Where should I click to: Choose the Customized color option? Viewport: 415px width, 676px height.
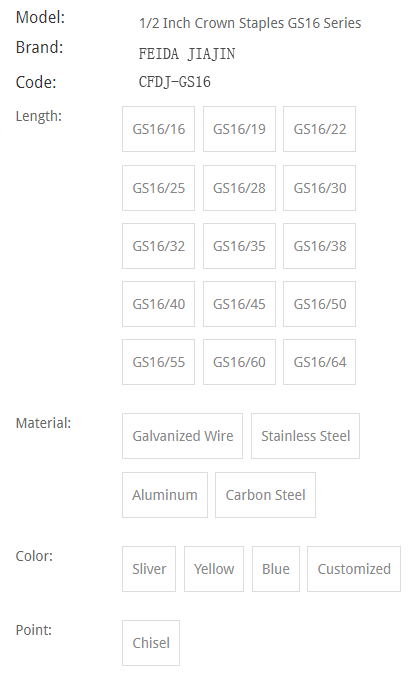point(354,569)
